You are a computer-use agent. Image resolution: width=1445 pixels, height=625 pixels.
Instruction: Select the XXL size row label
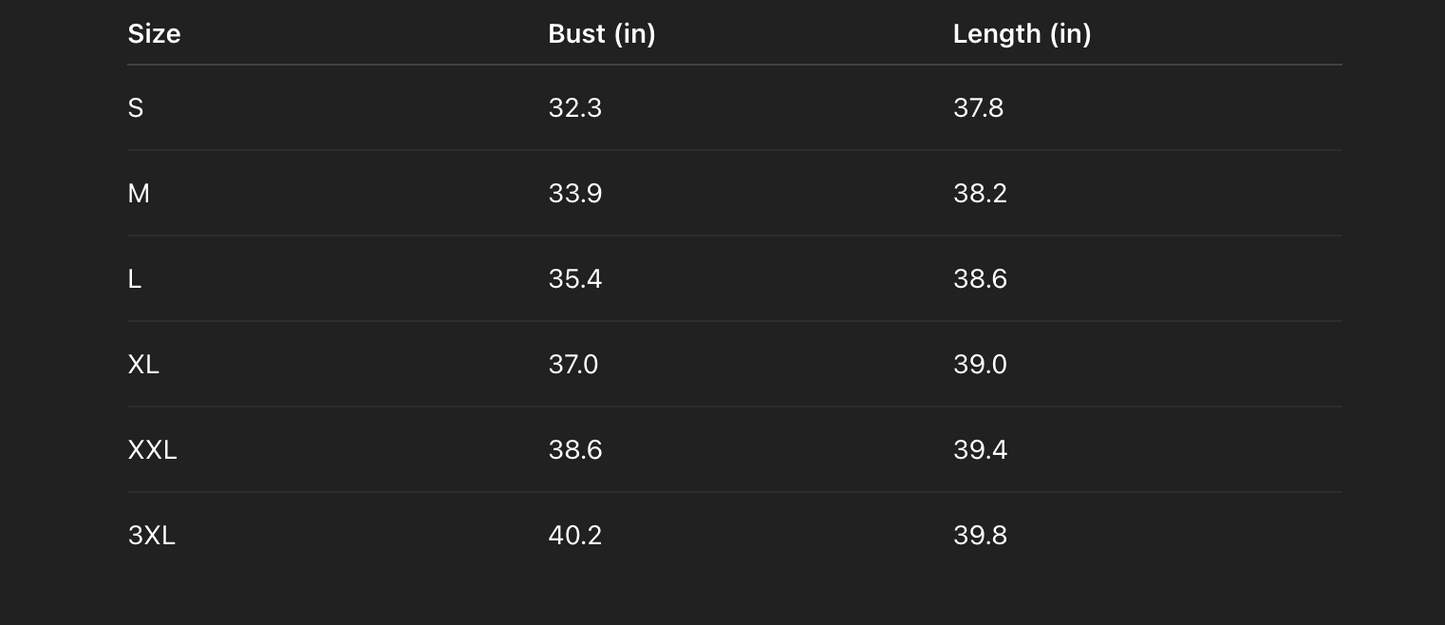pos(152,450)
